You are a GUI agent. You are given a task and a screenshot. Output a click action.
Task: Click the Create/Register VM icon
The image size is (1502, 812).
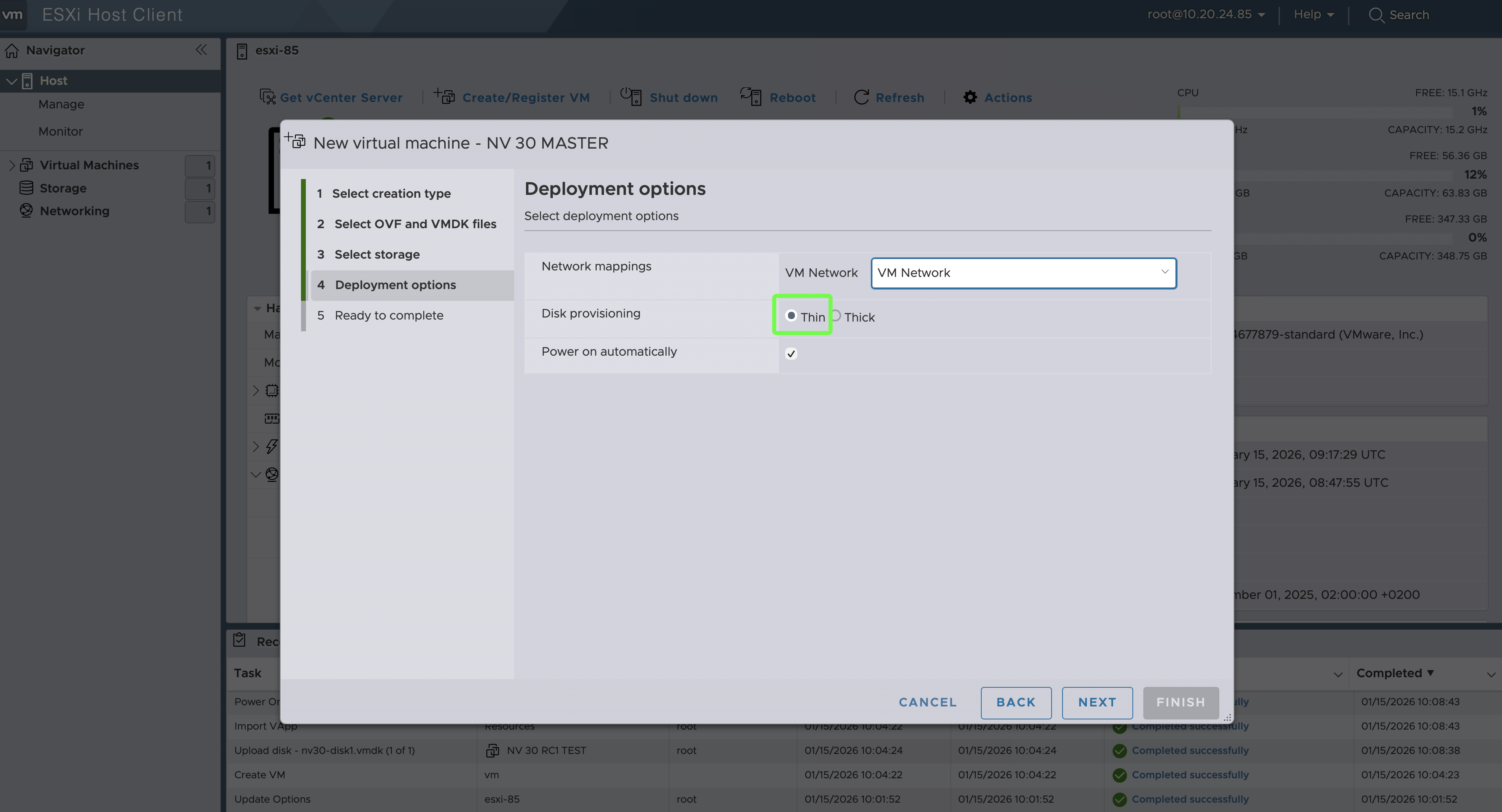tap(444, 96)
